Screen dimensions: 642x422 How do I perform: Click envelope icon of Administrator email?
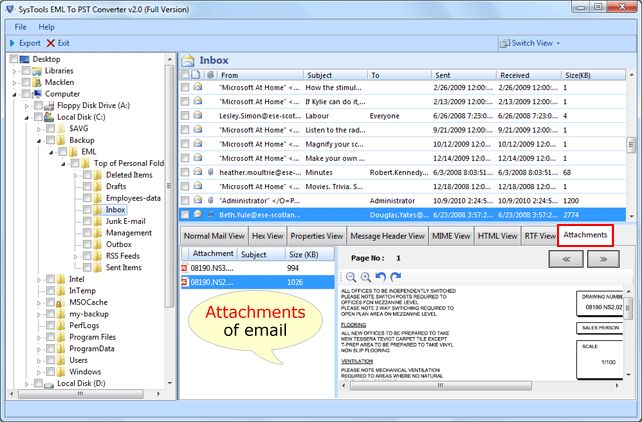198,200
